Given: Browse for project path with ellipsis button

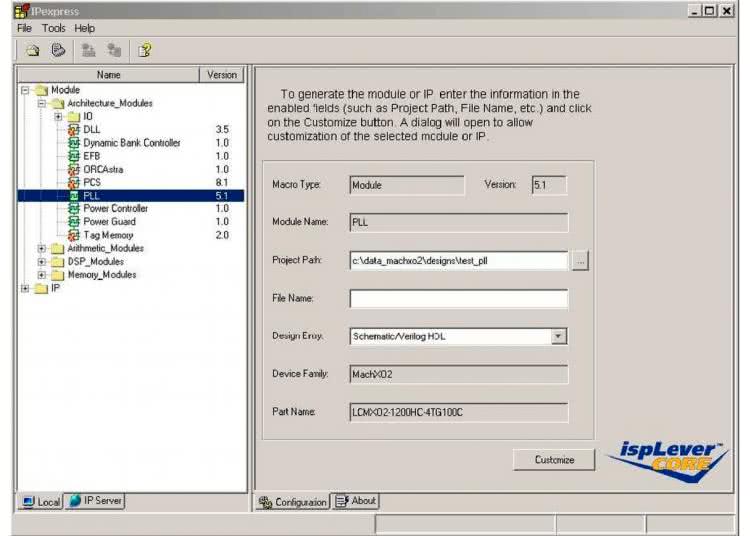Looking at the screenshot, I should [x=581, y=261].
